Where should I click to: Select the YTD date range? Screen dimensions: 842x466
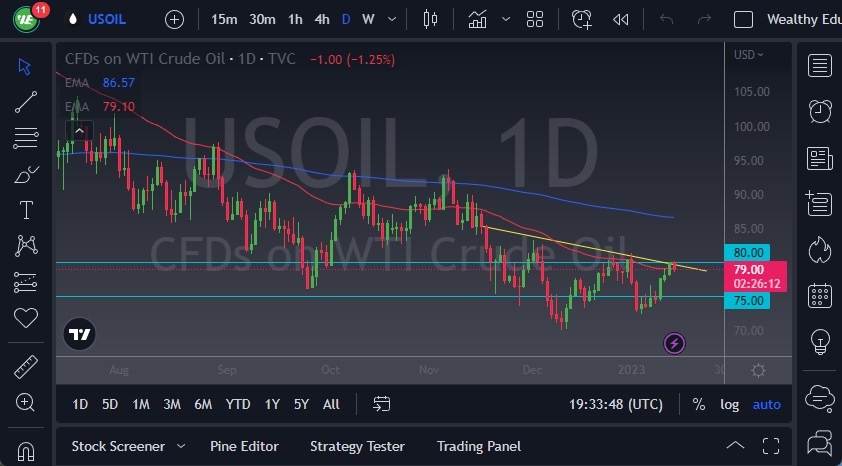click(x=238, y=404)
